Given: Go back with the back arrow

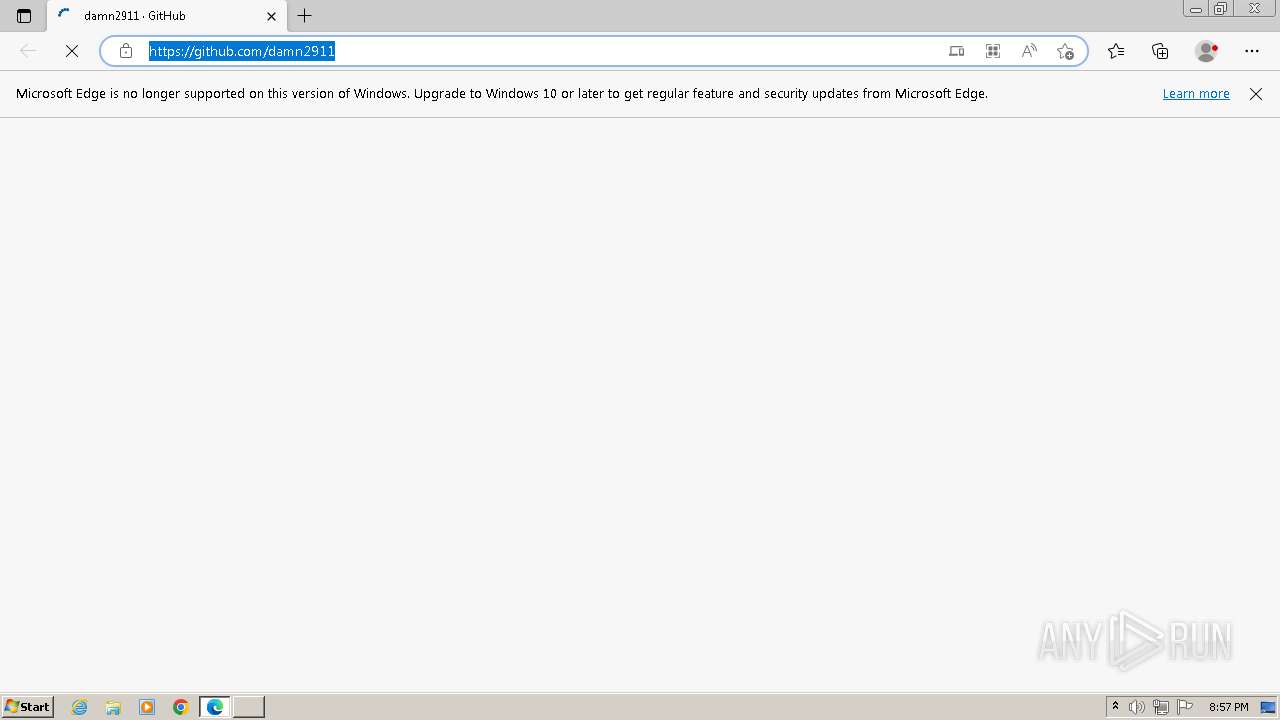Looking at the screenshot, I should (28, 51).
